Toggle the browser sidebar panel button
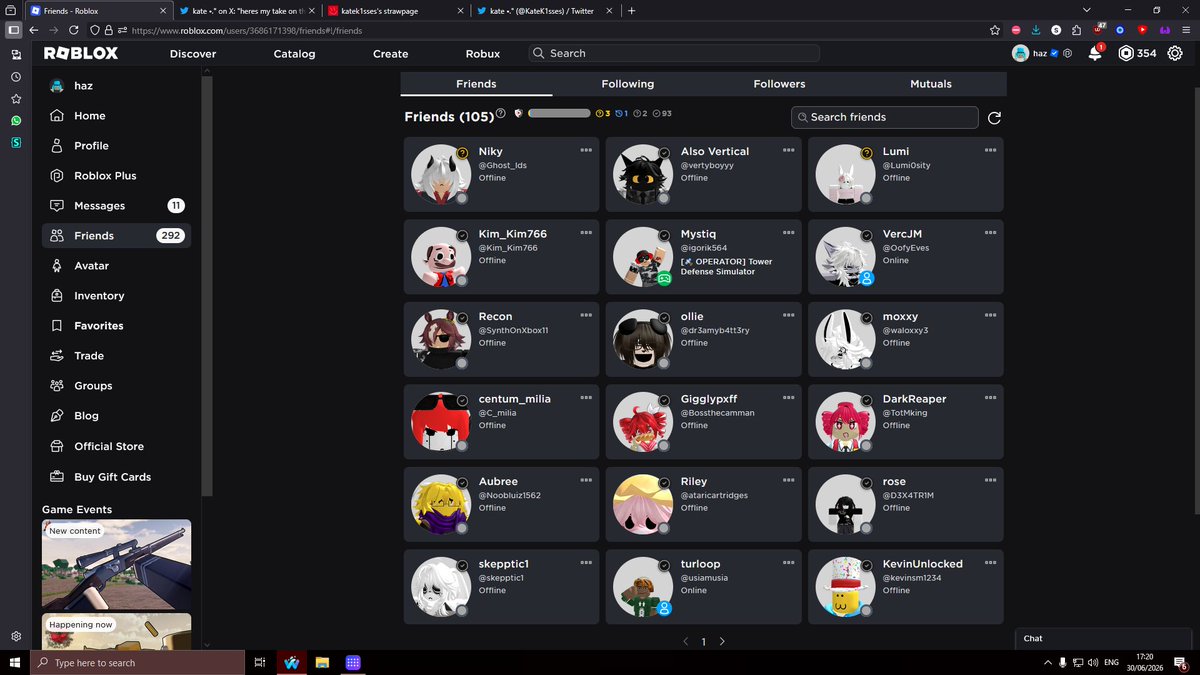 tap(14, 30)
